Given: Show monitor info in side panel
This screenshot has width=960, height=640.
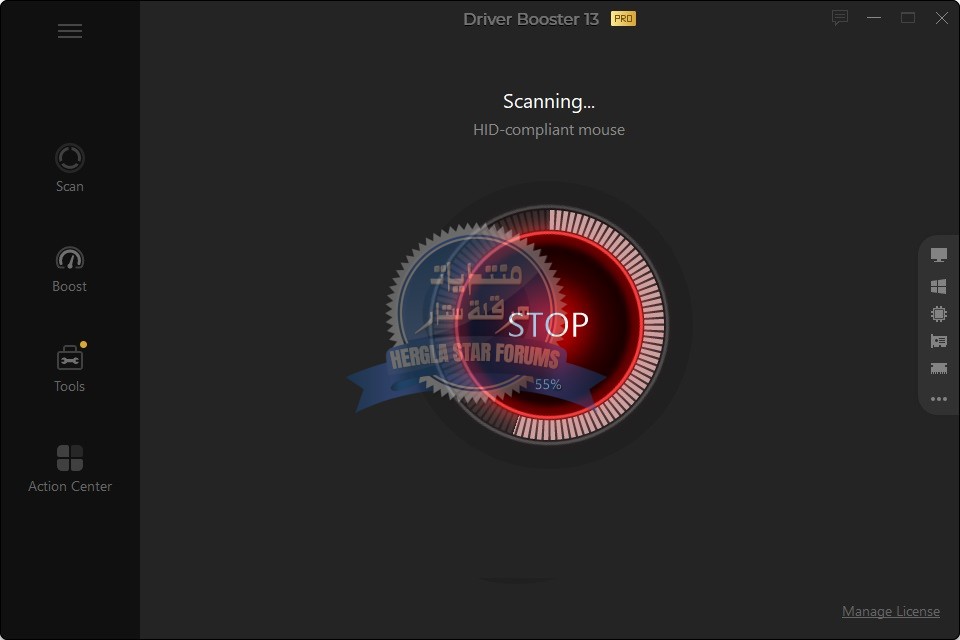Looking at the screenshot, I should pos(938,256).
